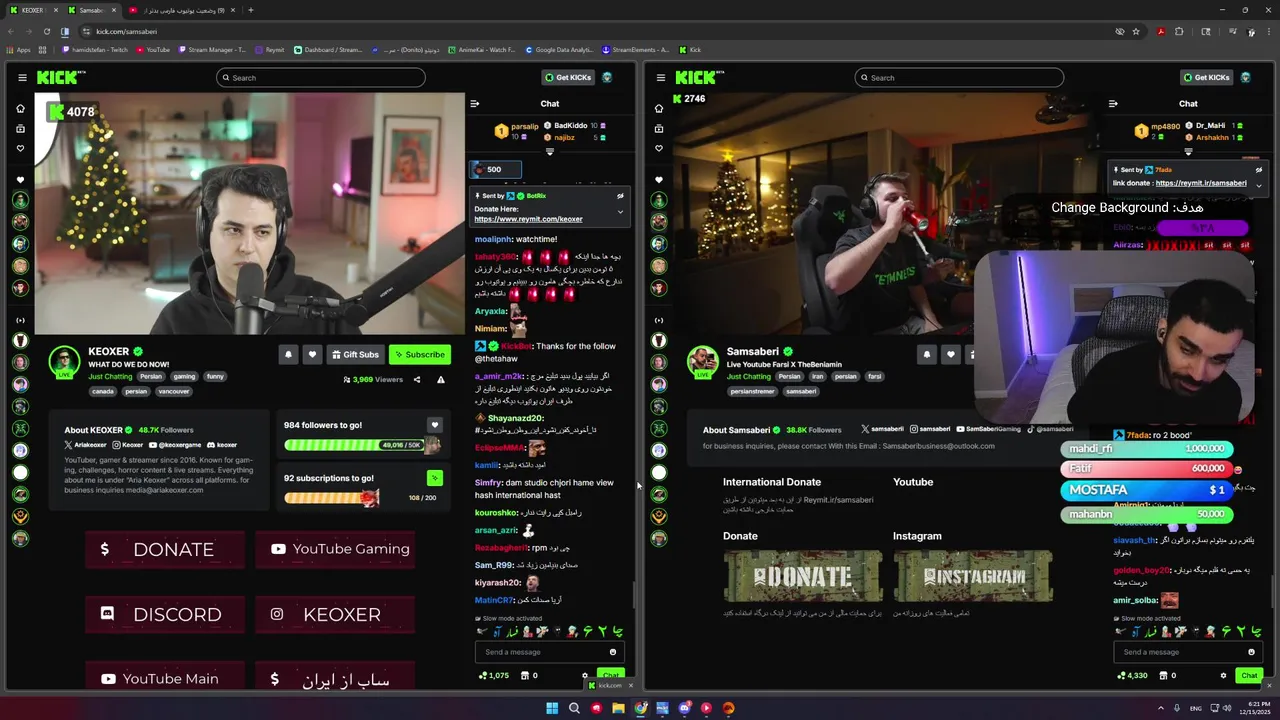
Task: Share the KEOXER stream
Action: click(x=419, y=380)
